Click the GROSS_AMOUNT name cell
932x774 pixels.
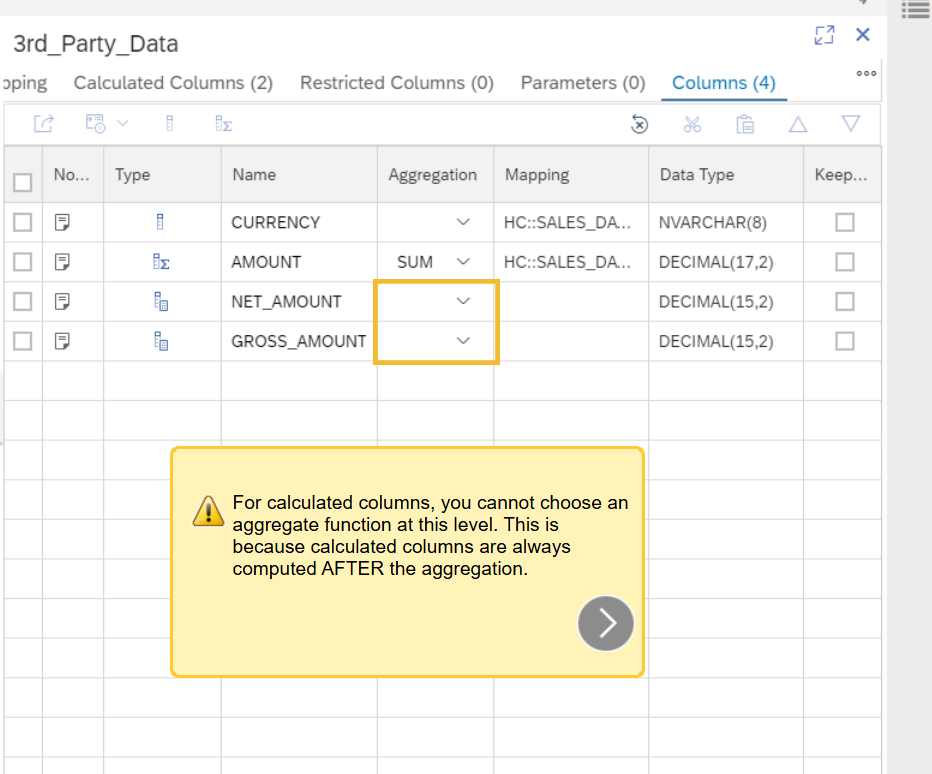click(x=298, y=341)
